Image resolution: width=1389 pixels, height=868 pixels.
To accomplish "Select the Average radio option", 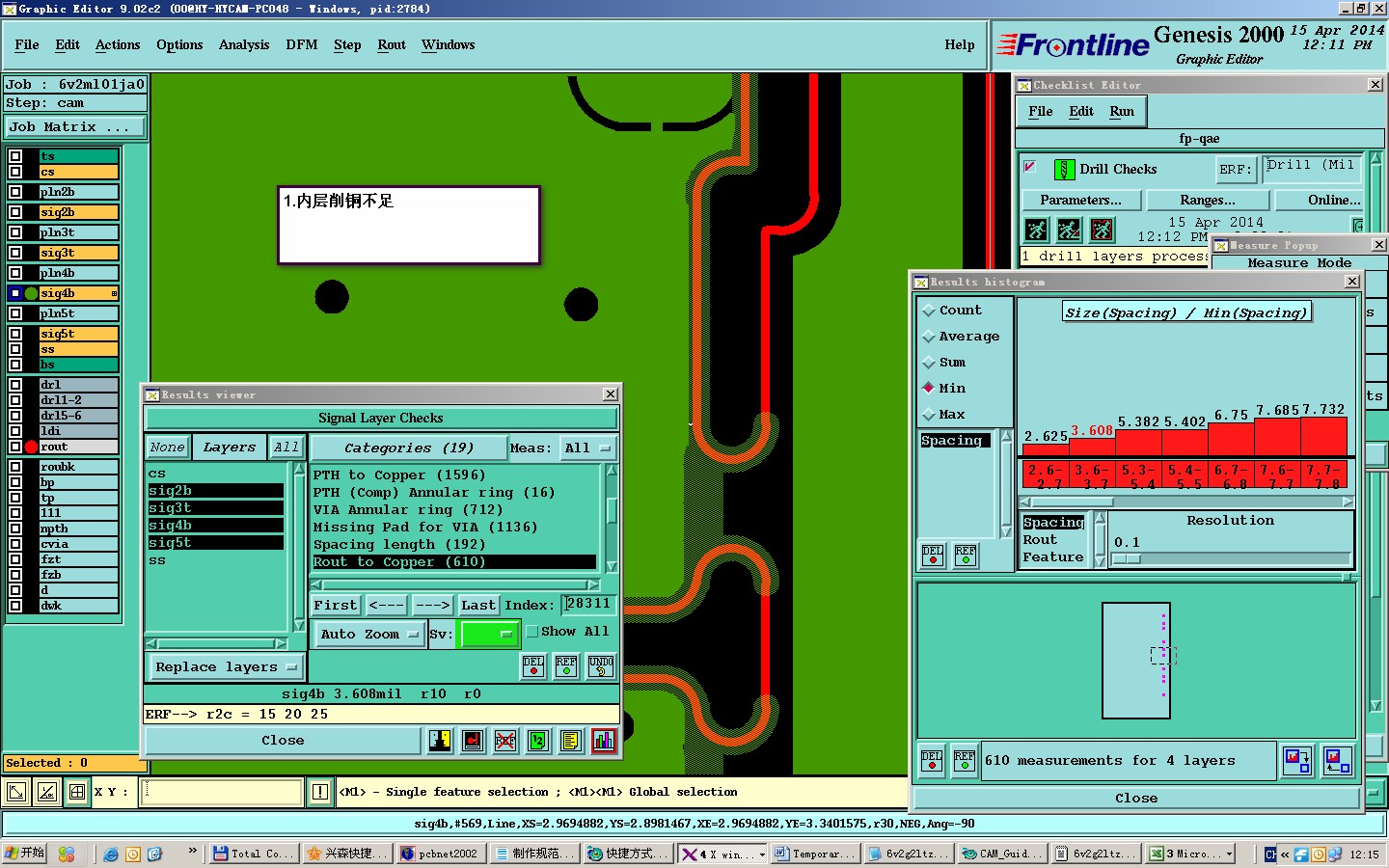I will pyautogui.click(x=929, y=337).
